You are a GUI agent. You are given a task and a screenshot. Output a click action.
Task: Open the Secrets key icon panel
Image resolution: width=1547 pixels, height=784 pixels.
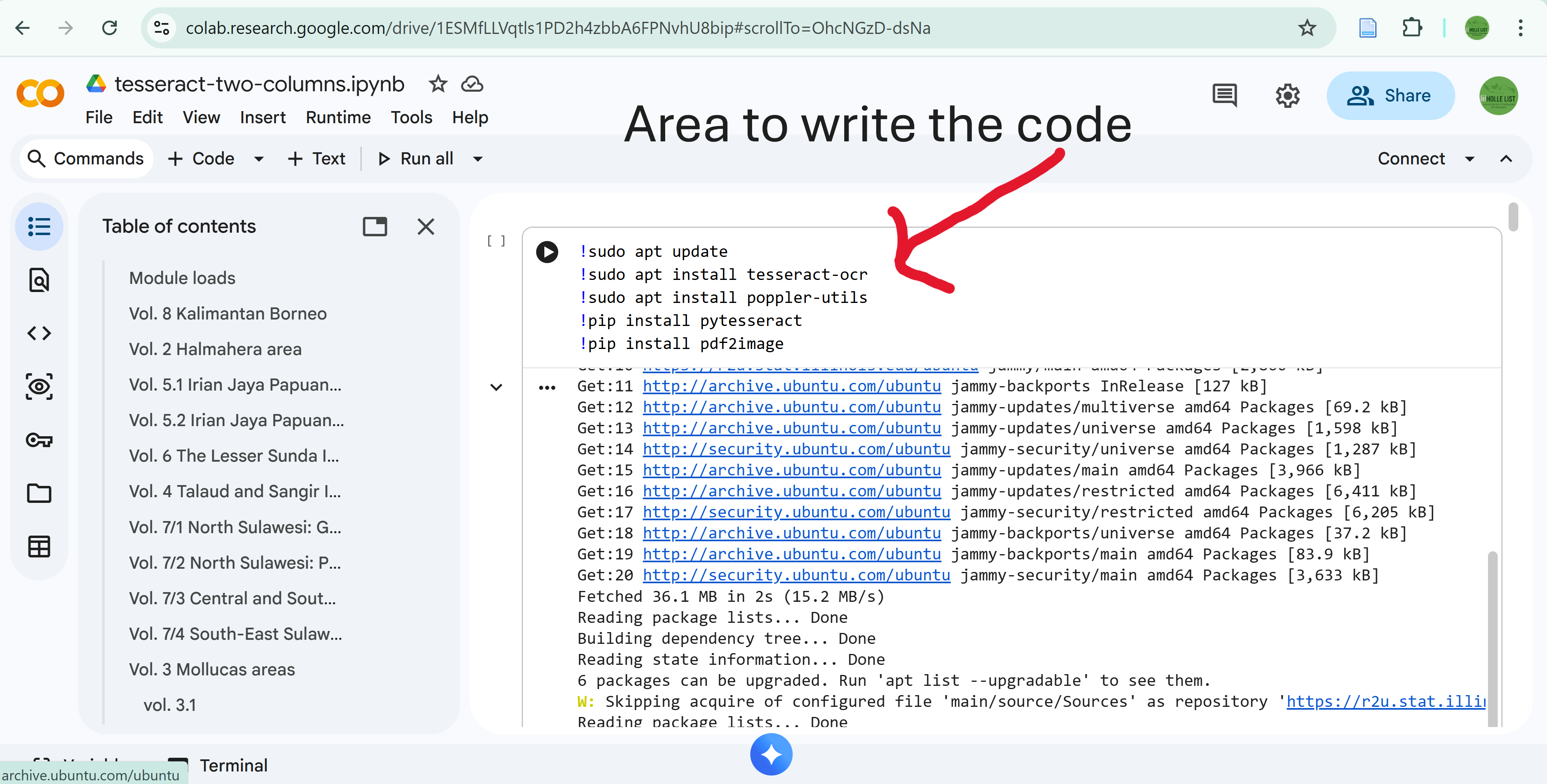click(39, 440)
